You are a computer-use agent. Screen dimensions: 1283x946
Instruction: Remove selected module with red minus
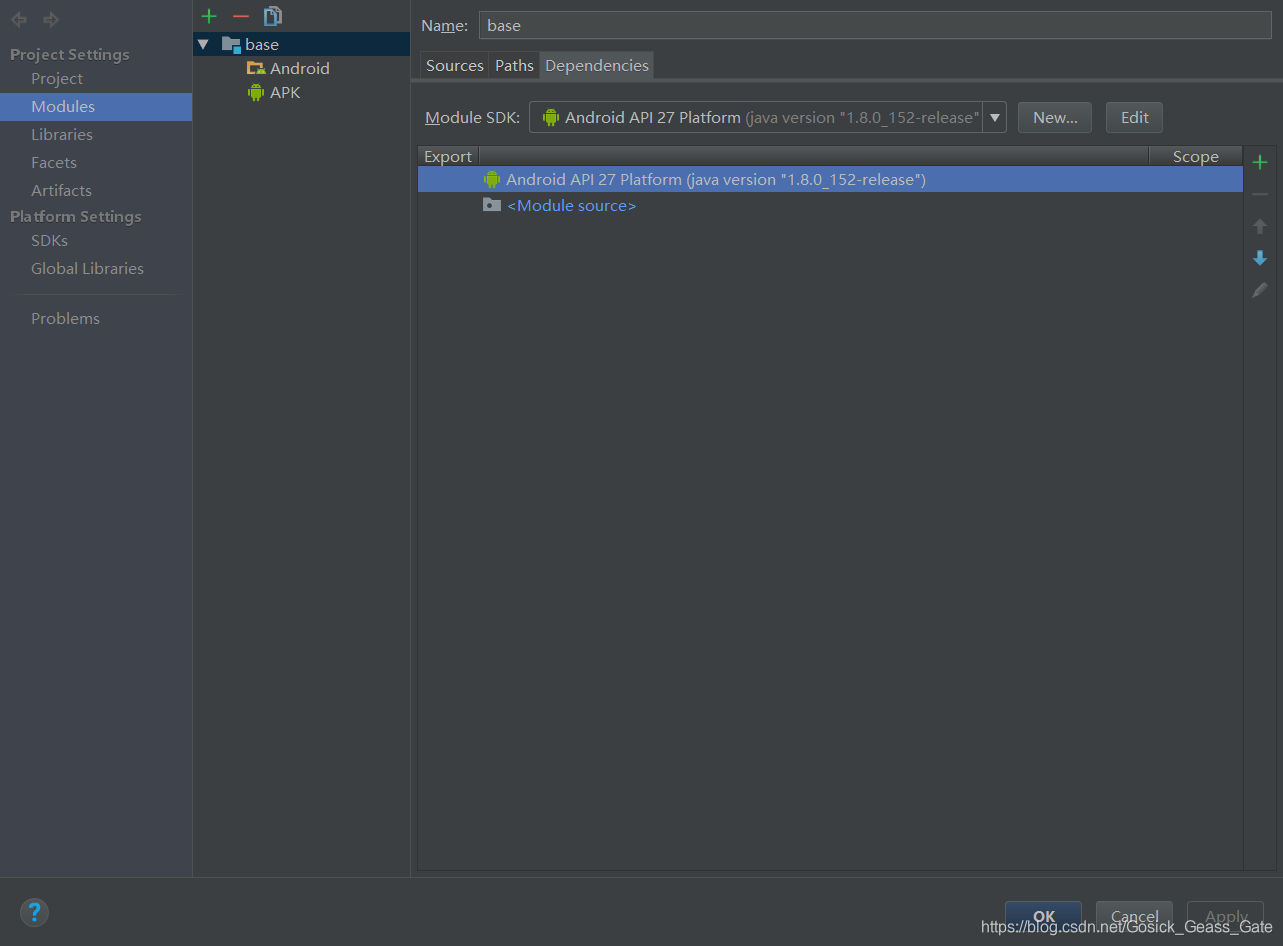click(240, 16)
